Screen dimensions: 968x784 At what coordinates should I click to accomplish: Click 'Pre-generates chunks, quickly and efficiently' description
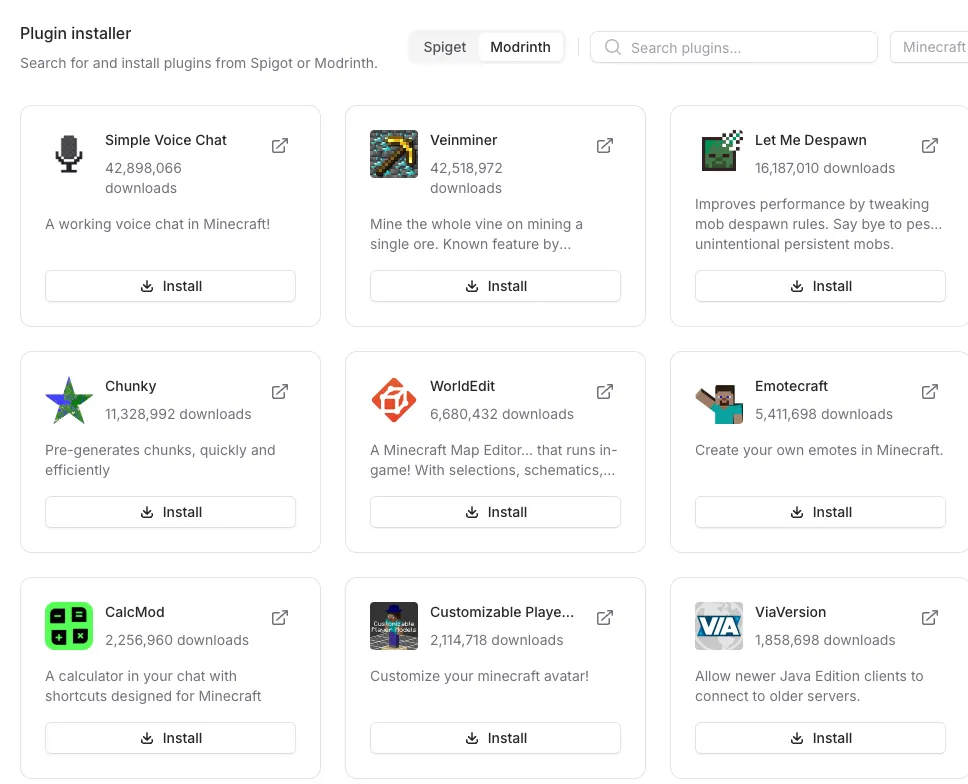pos(160,460)
